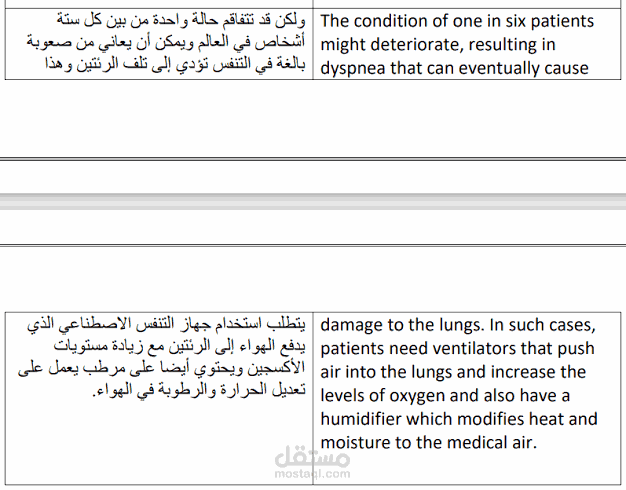626x490 pixels.
Task: Click Arabic line starting with 'بالغة في التنفس'
Action: 175,64
